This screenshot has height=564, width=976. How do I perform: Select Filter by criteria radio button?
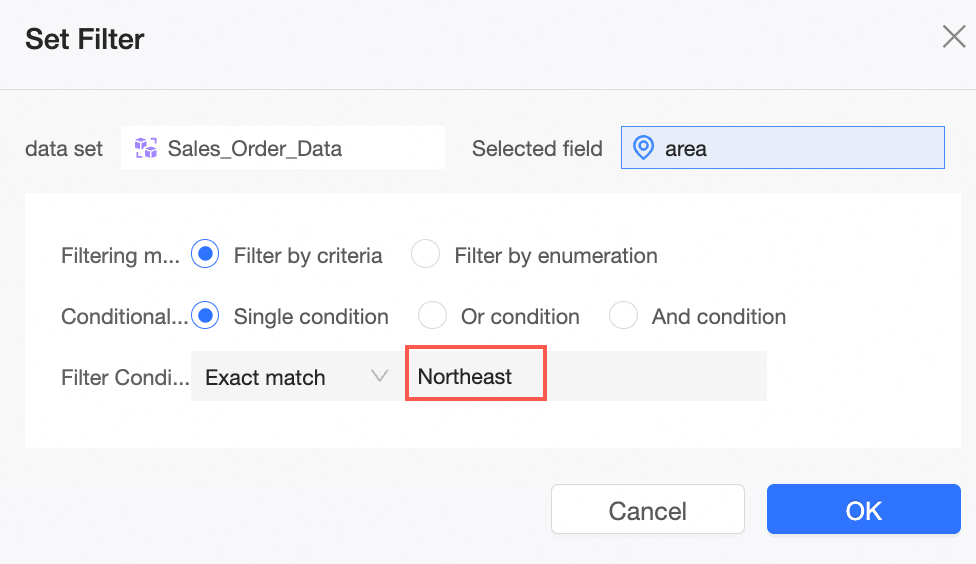pos(205,255)
